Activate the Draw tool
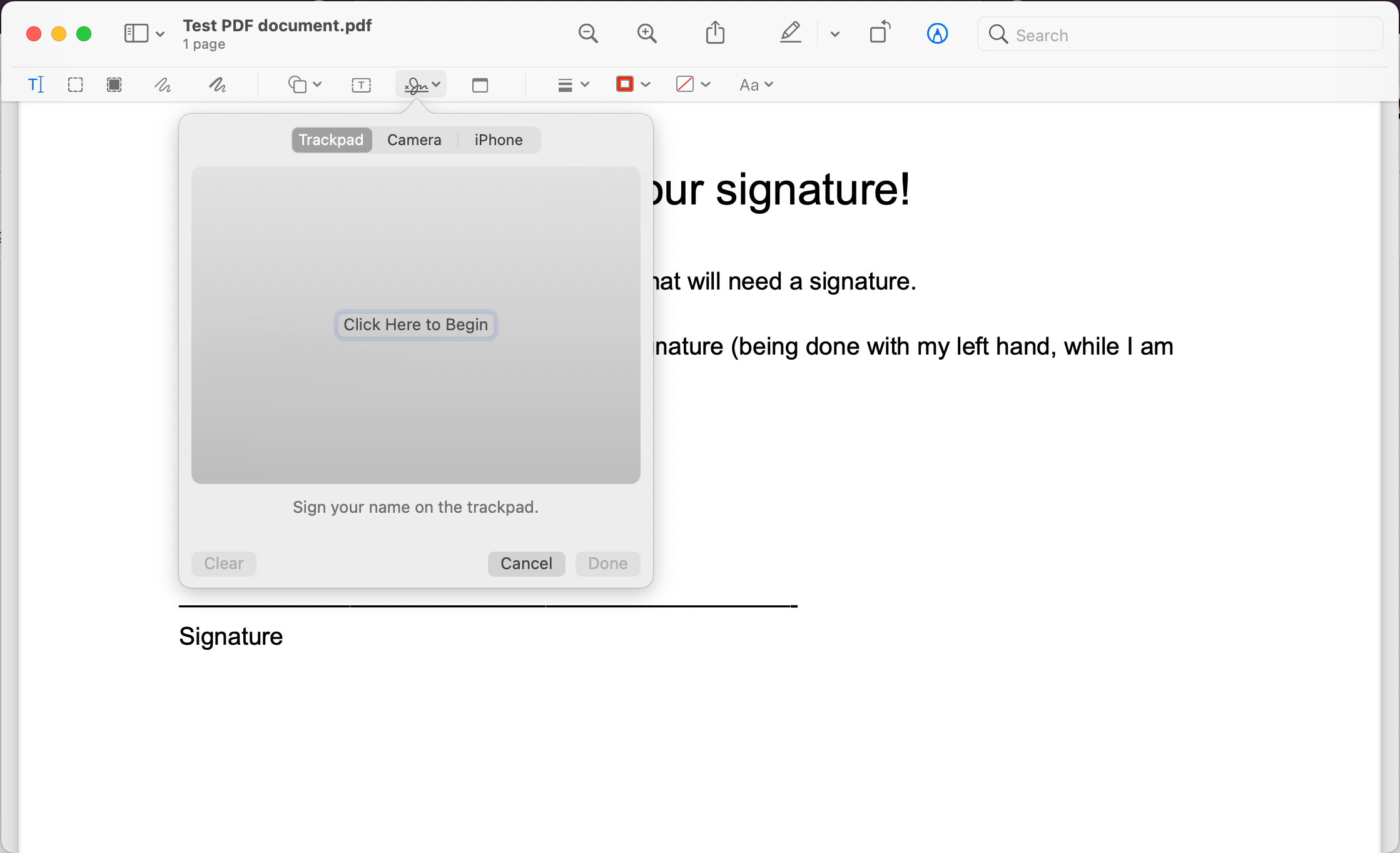This screenshot has height=853, width=1400. tap(217, 84)
